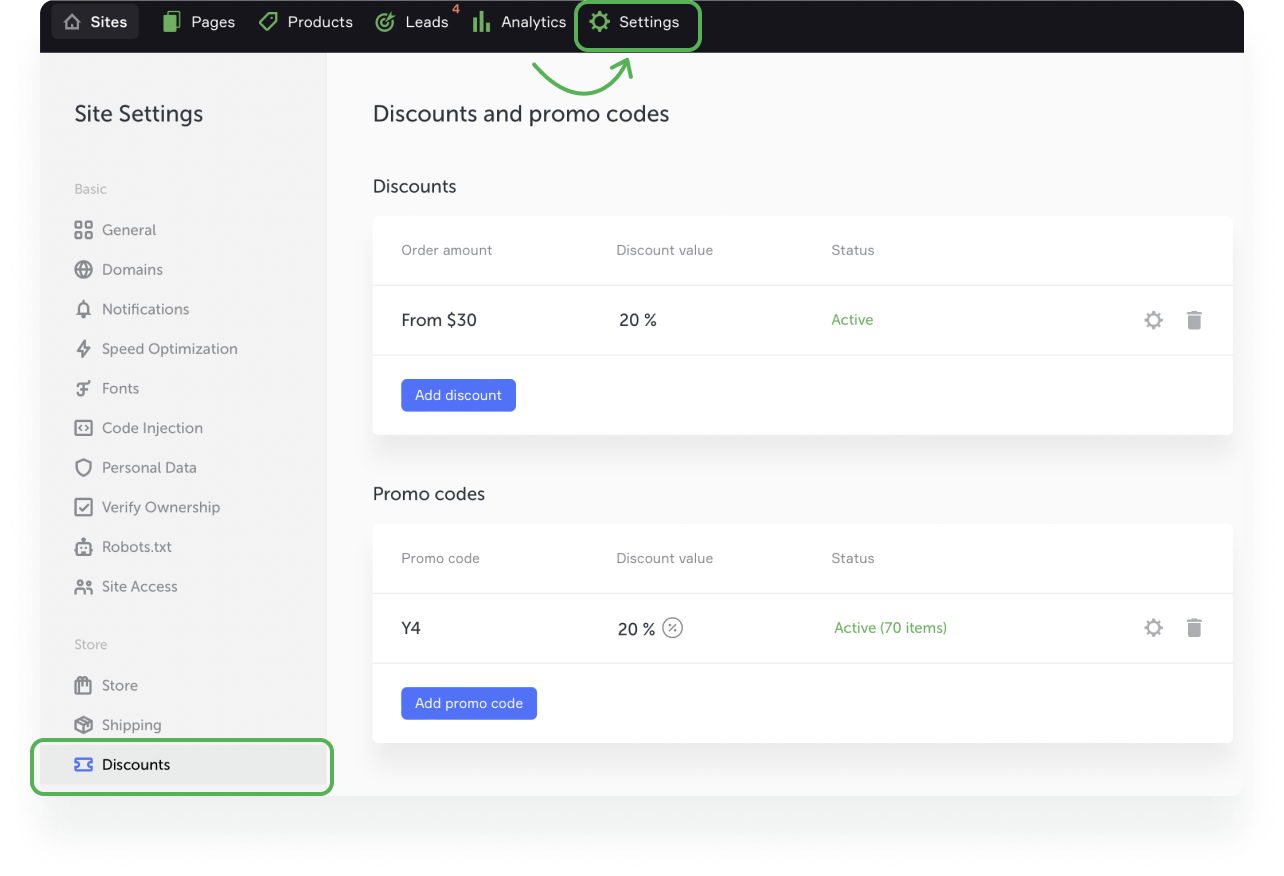
Task: Click the 'Site Settings' sidebar title
Action: 139,114
